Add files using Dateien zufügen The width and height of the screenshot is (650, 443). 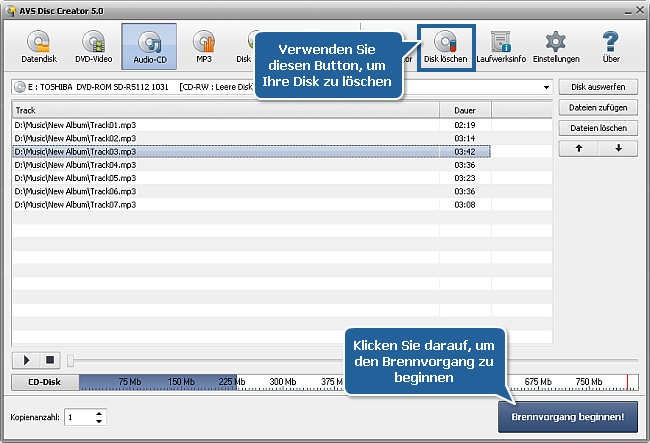(x=598, y=108)
